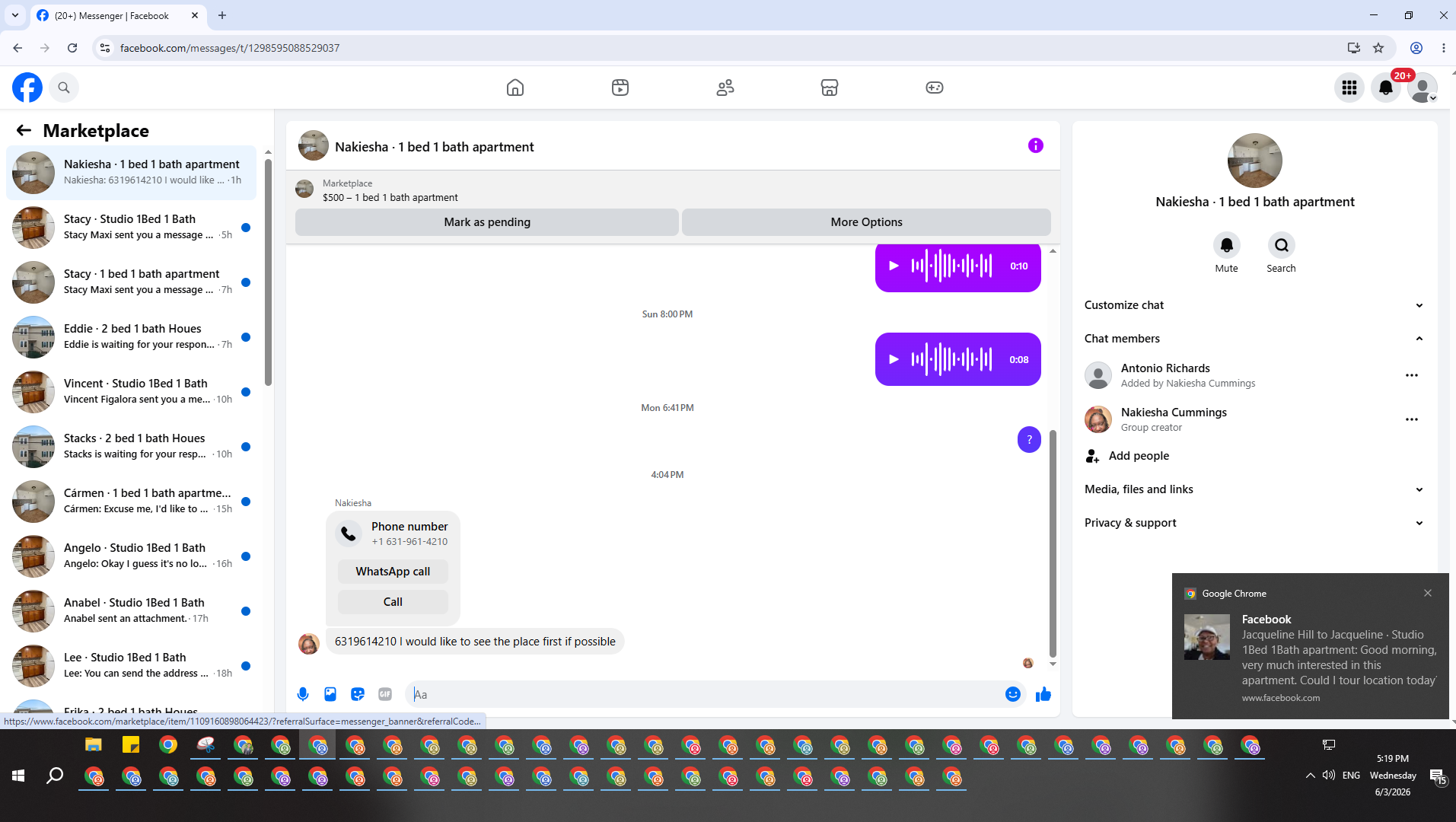Click Mark as pending button

(487, 222)
